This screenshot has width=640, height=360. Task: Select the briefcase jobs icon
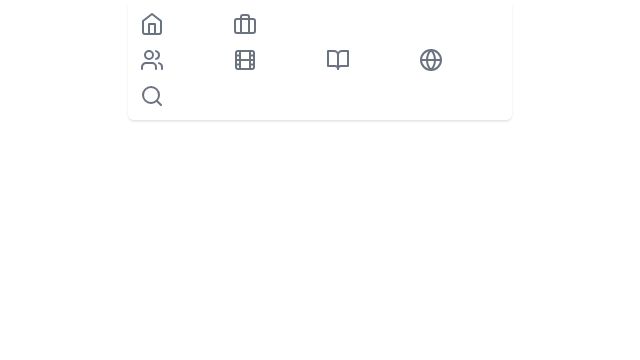245,24
